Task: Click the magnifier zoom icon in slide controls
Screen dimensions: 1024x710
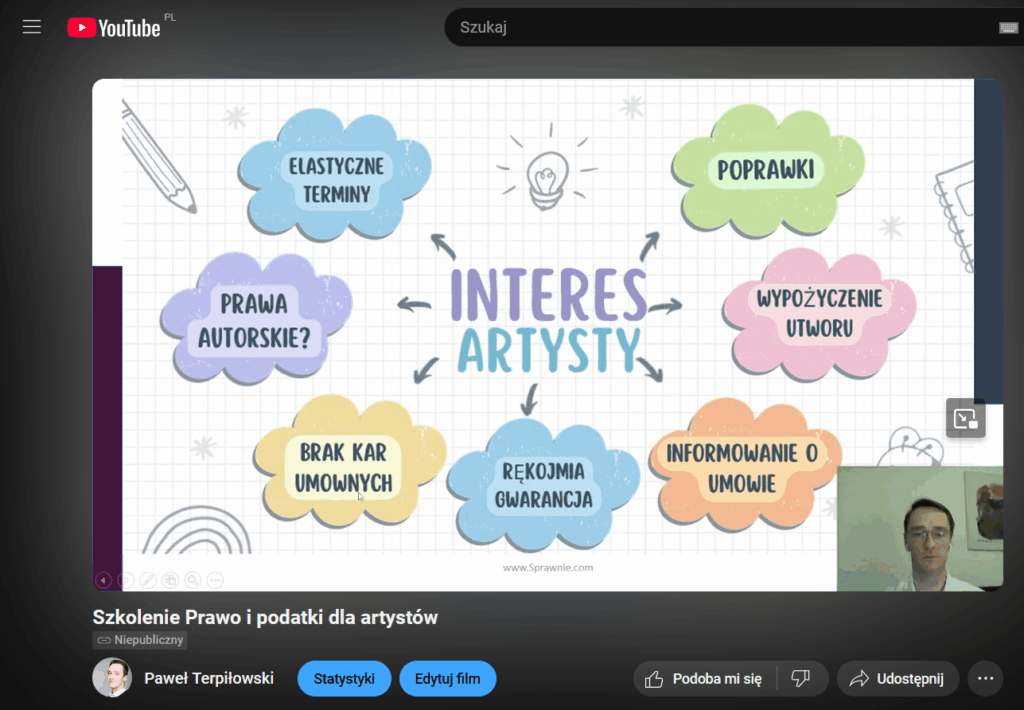Action: point(192,580)
